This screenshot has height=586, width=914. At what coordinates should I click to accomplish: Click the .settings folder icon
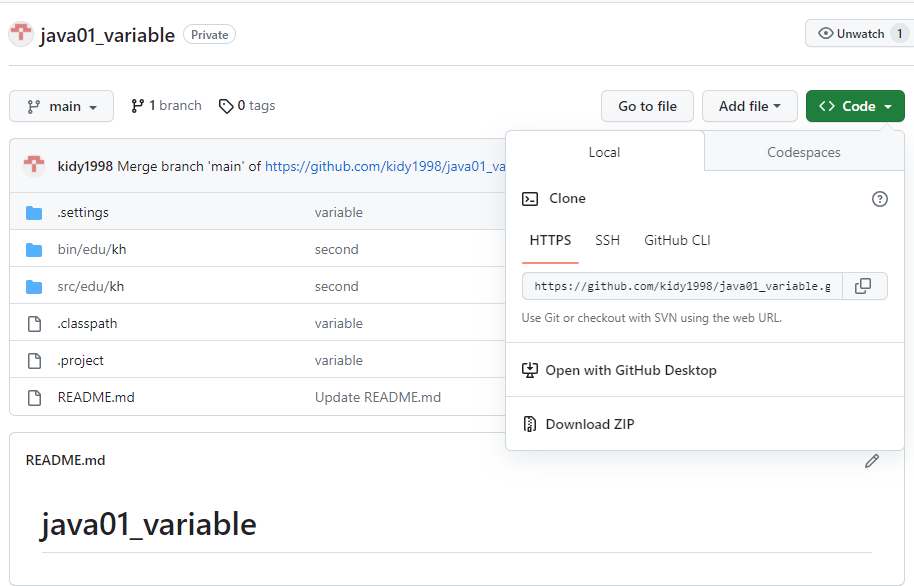[35, 212]
